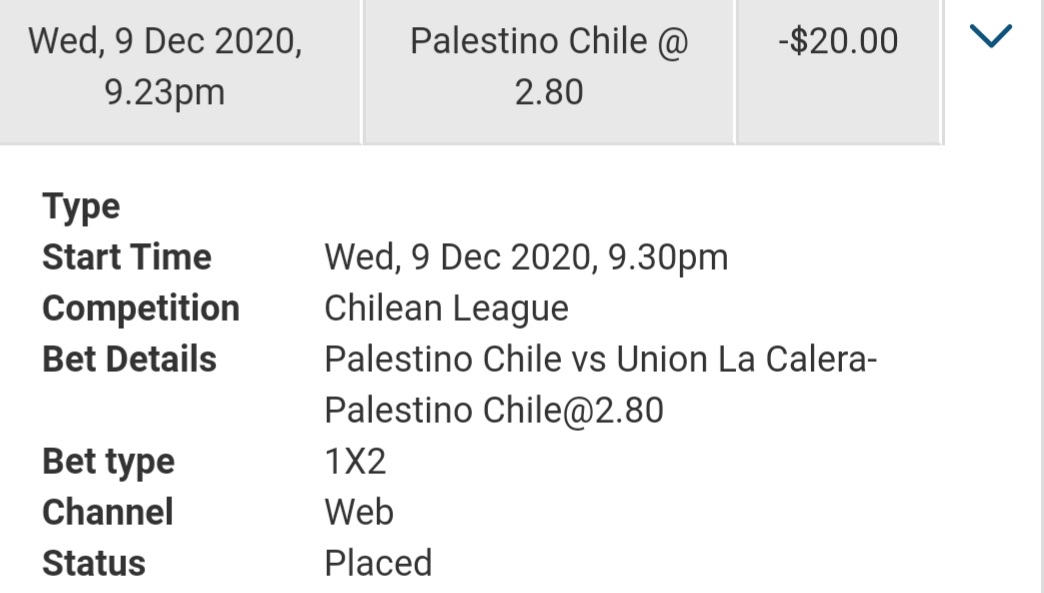The width and height of the screenshot is (1044, 593).
Task: Select the 1X2 bet type value
Action: (x=355, y=462)
